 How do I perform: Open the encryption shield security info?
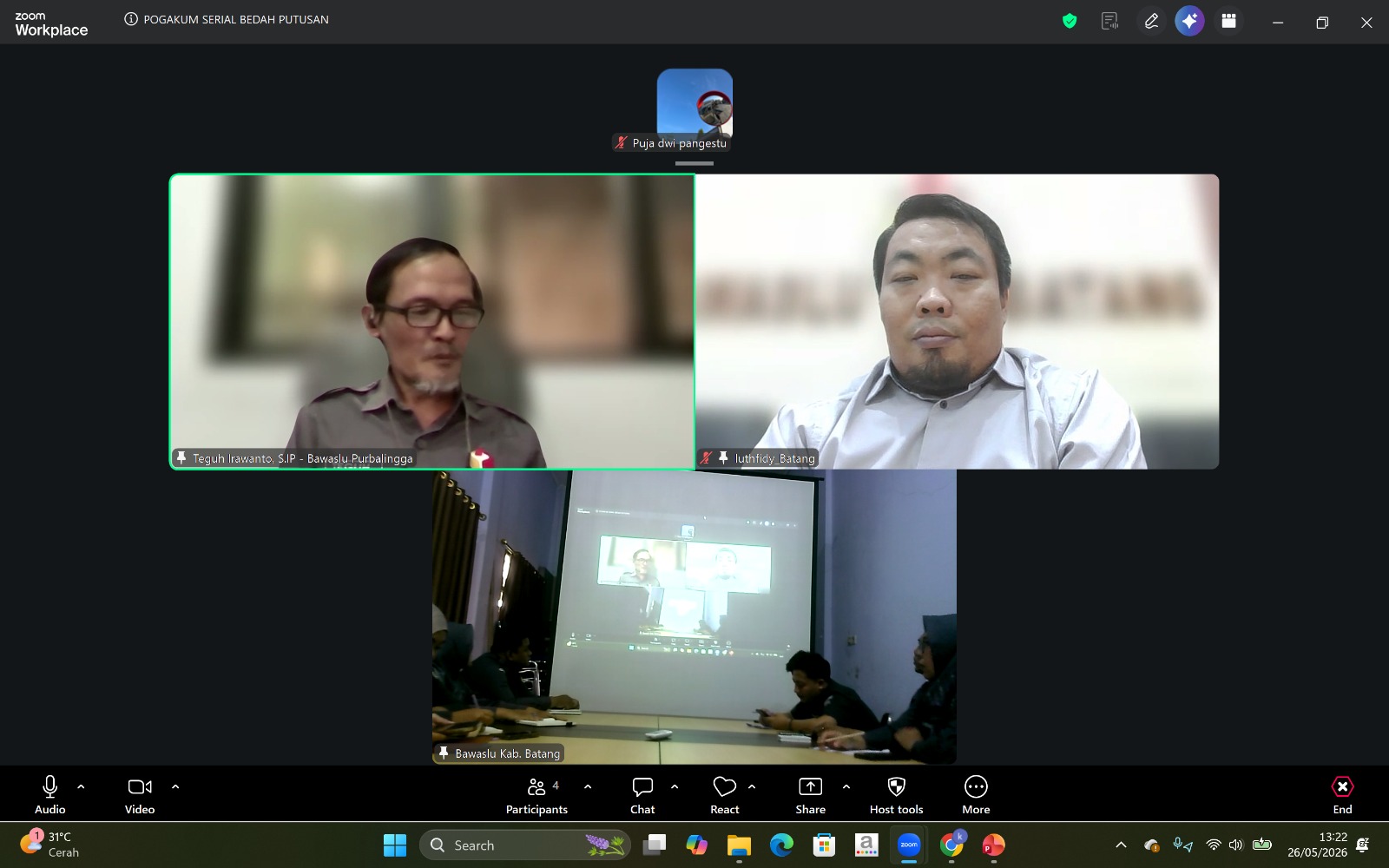pos(1070,21)
